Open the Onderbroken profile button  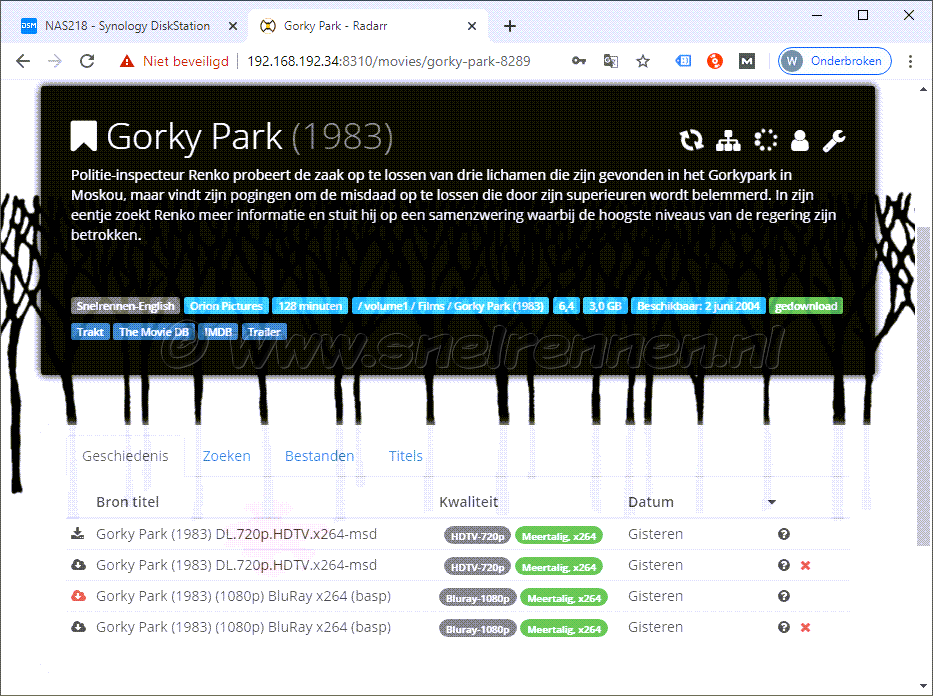[x=834, y=61]
